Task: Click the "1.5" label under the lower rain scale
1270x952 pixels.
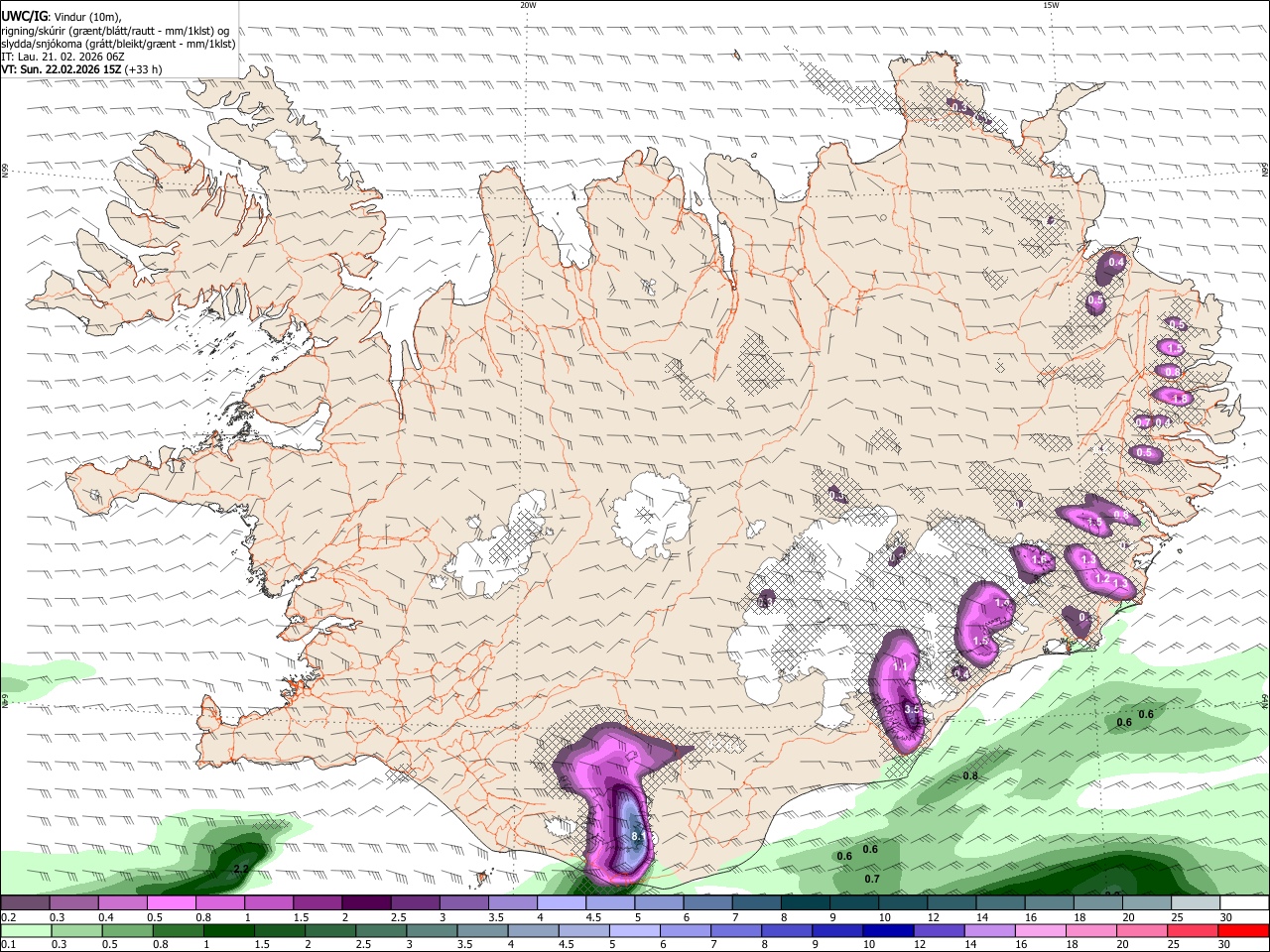Action: 262,944
